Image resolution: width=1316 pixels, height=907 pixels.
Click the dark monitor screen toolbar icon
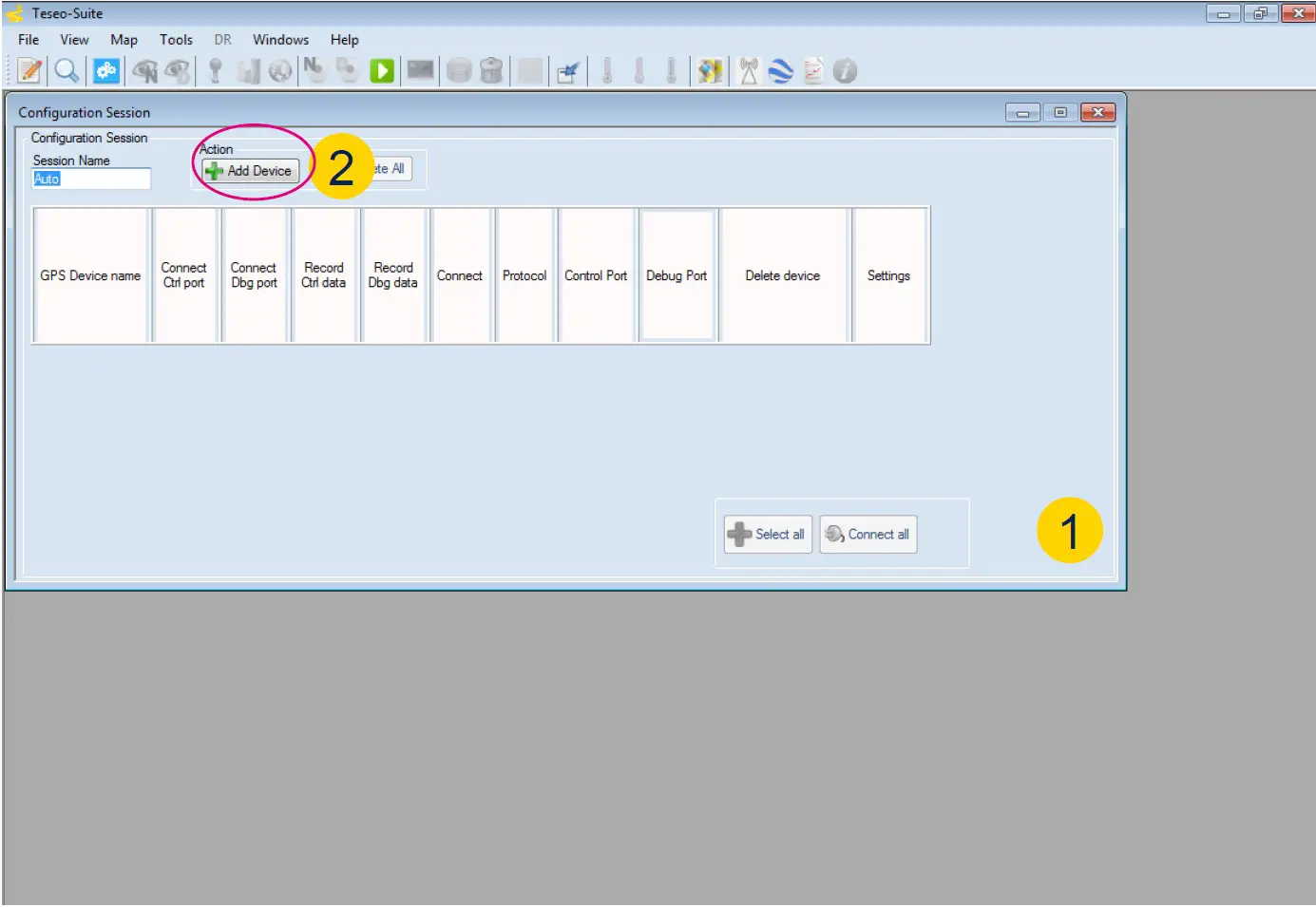point(420,70)
